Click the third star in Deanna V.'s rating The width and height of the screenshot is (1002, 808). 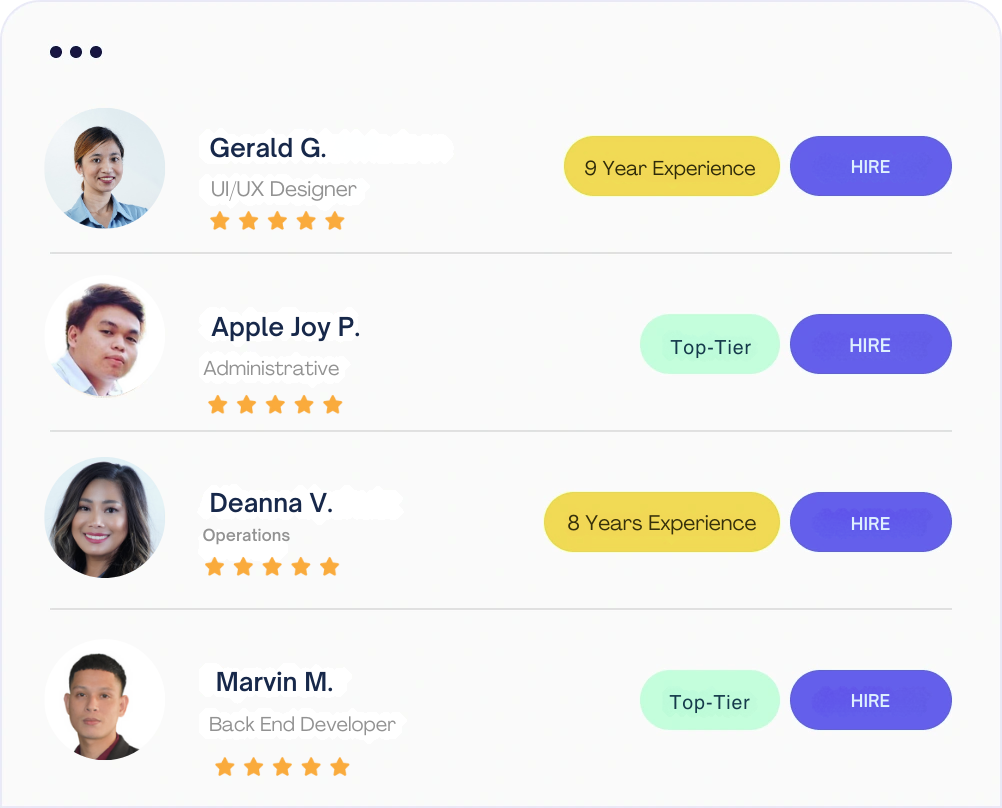(272, 566)
